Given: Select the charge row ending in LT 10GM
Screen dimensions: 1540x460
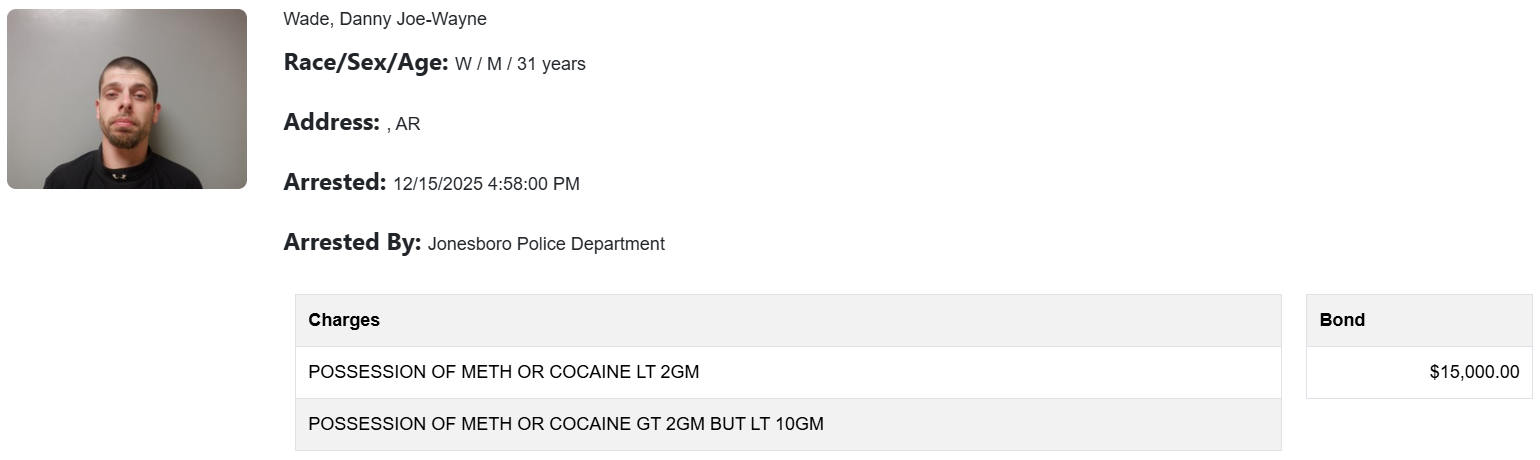Looking at the screenshot, I should pyautogui.click(x=566, y=424).
